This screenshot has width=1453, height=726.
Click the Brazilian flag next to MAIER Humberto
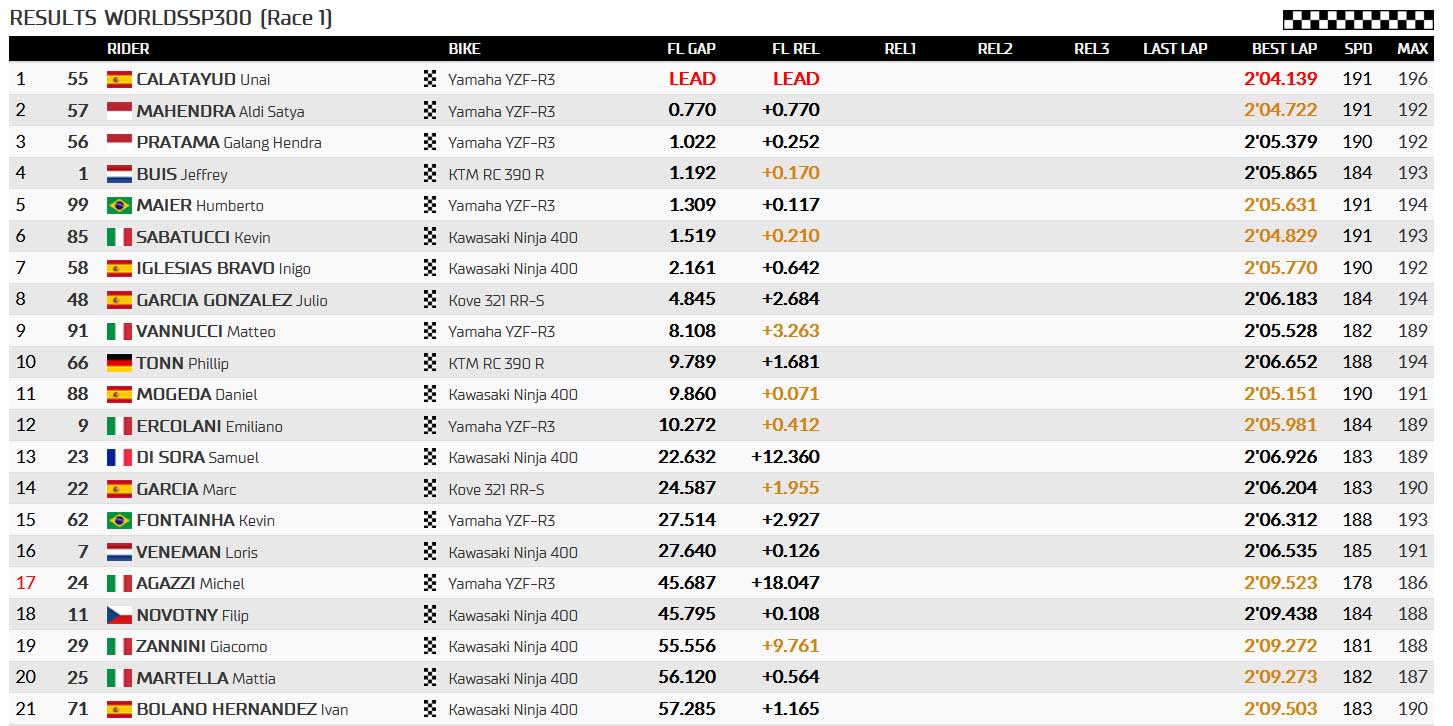pos(119,205)
